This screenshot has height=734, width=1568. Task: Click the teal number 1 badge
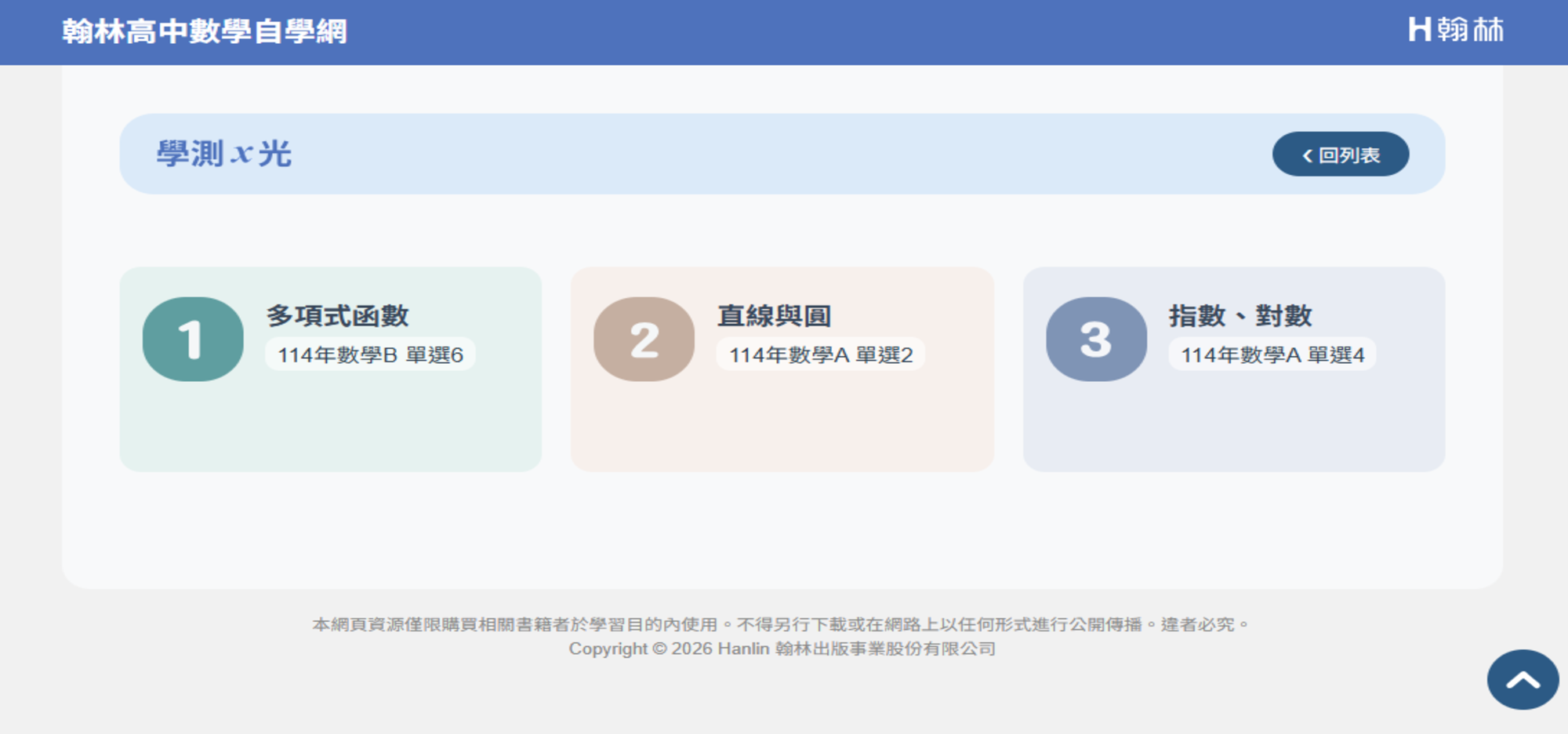193,340
